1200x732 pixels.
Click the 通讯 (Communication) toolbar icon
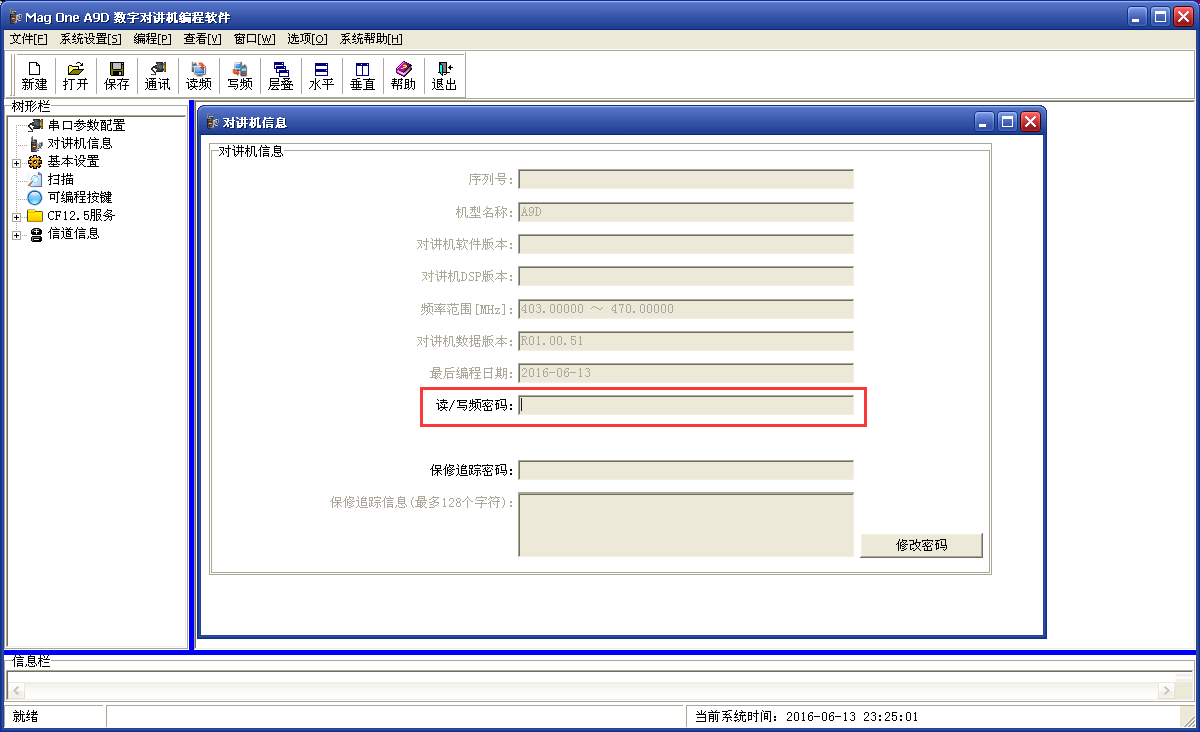[x=157, y=68]
